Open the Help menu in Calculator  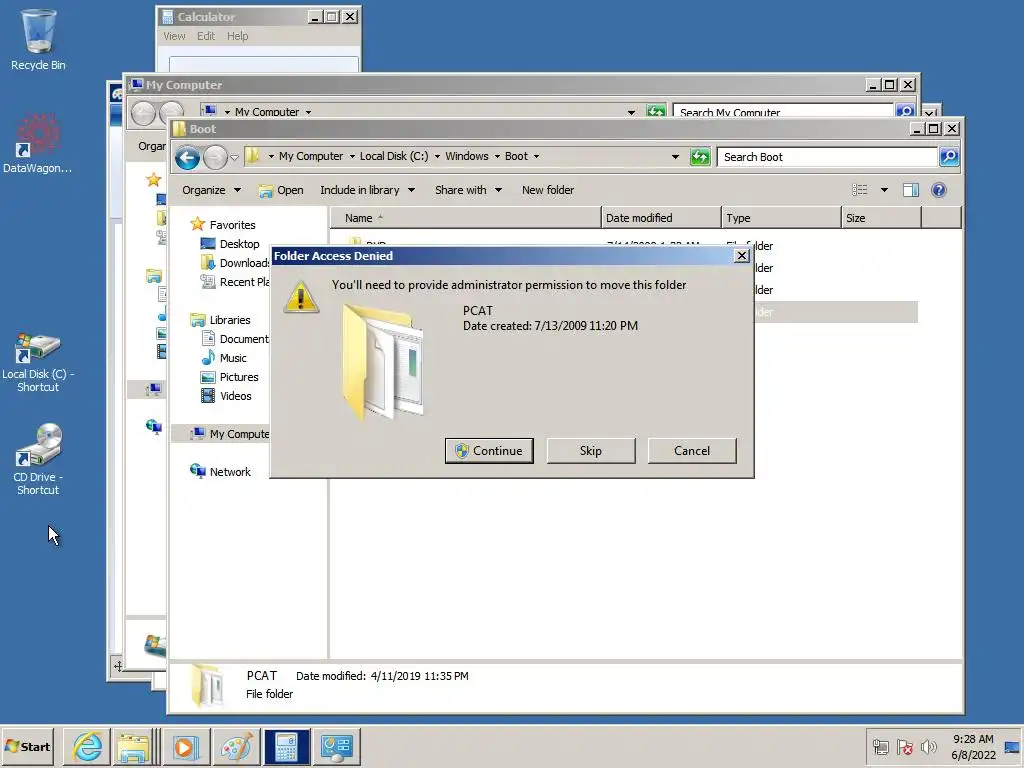pyautogui.click(x=238, y=36)
